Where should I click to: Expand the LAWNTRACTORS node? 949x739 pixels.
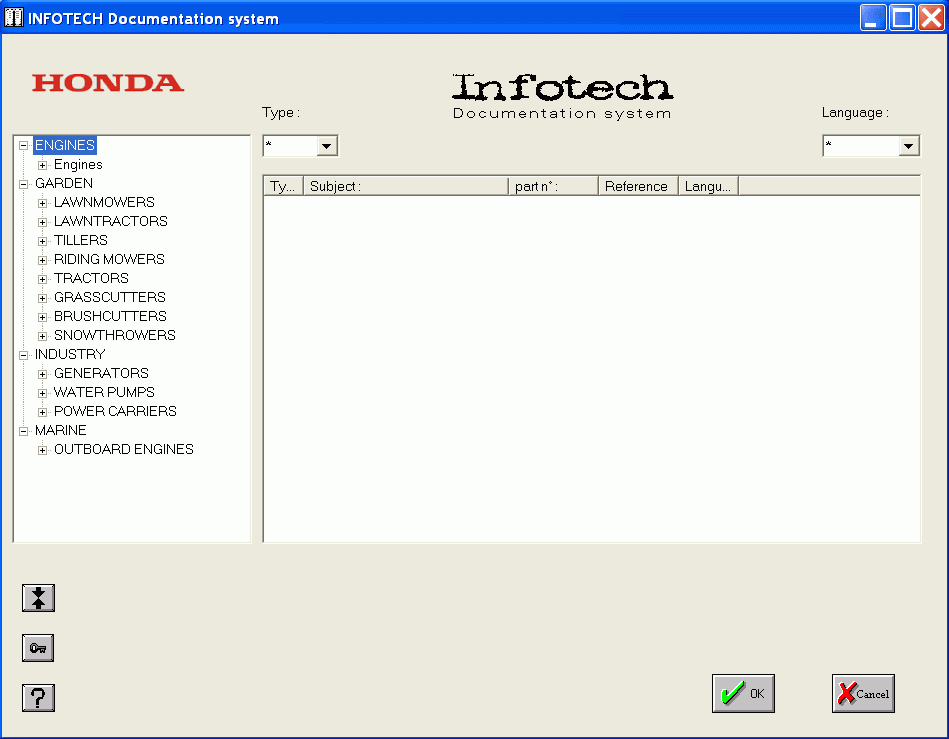click(42, 222)
